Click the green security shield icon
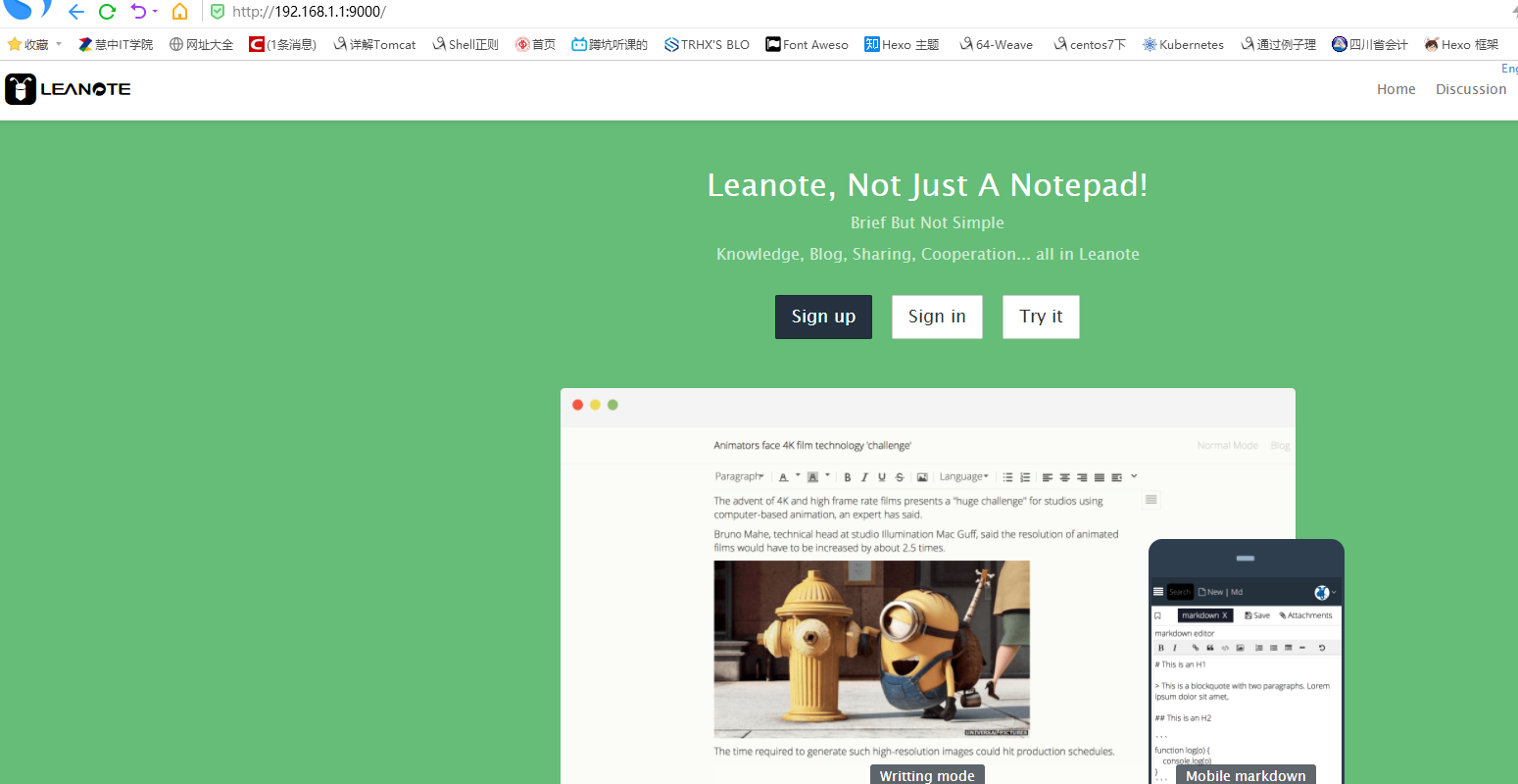 (218, 12)
